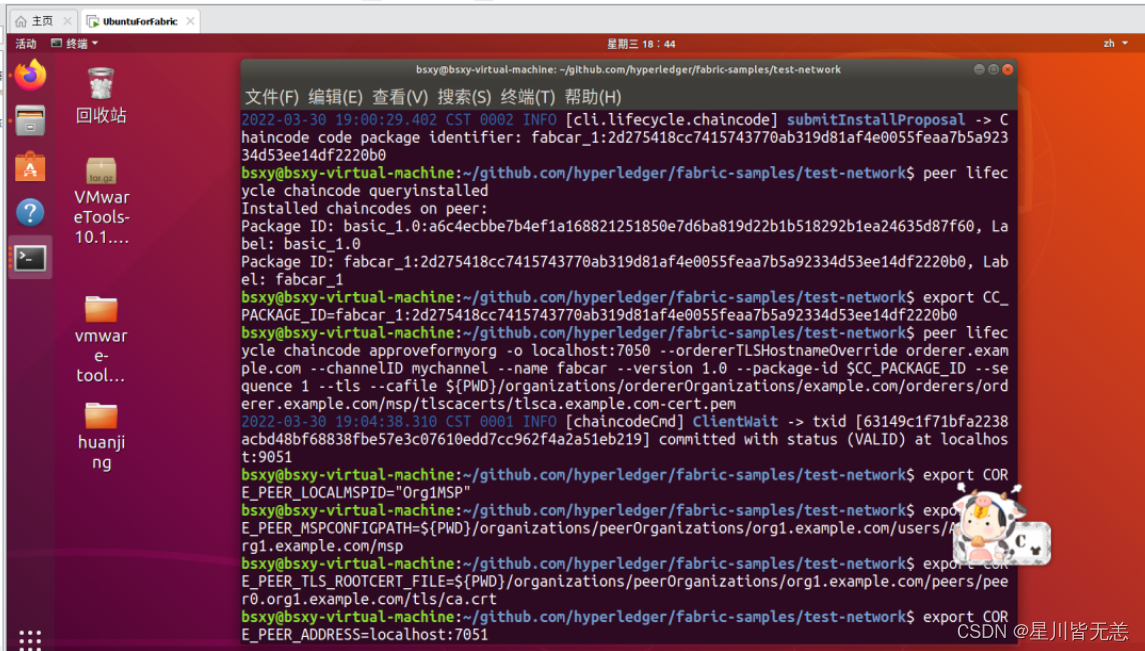Click the 活动 Activities button
The width and height of the screenshot is (1145, 651).
click(x=26, y=44)
